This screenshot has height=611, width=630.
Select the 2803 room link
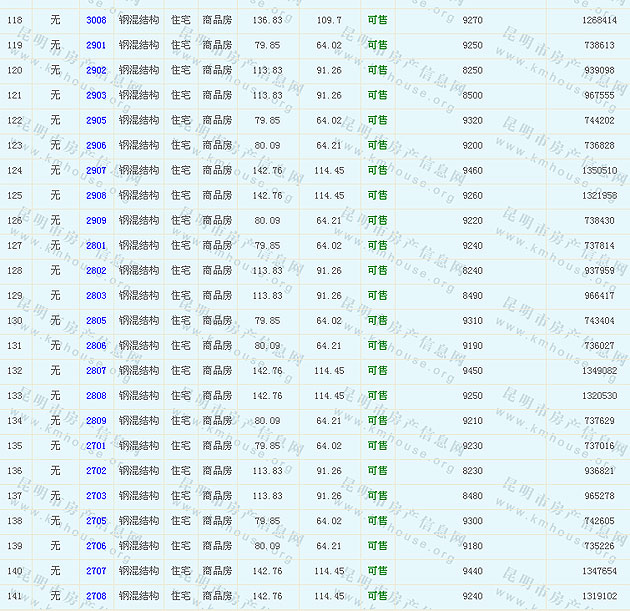point(96,295)
